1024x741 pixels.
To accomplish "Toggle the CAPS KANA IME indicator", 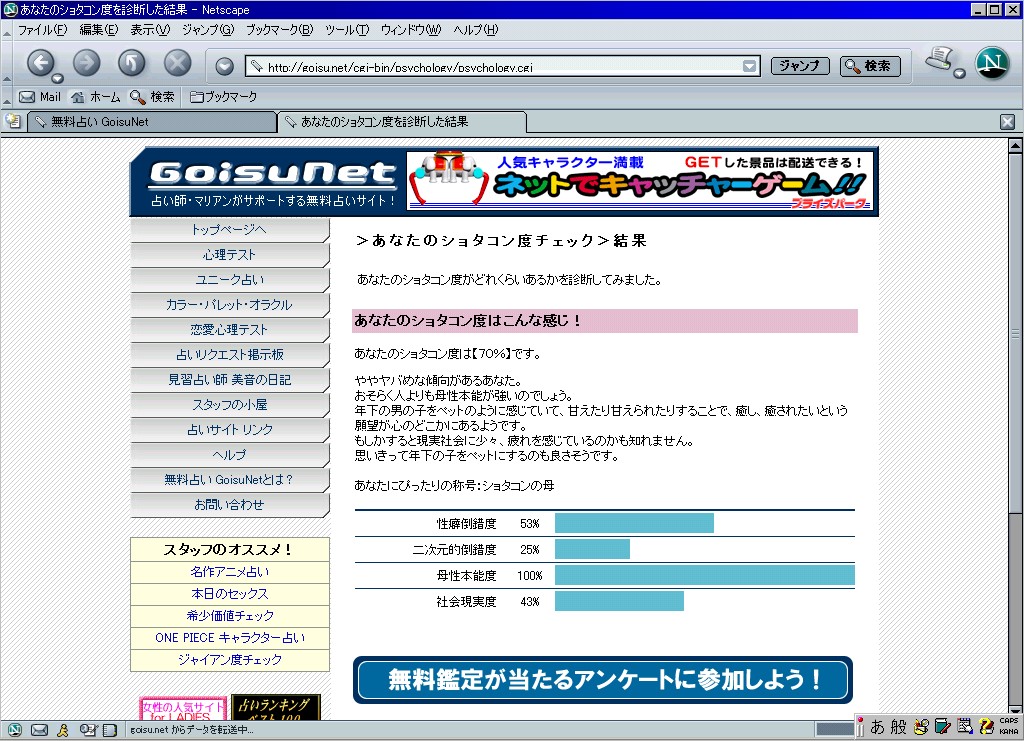I will 1008,726.
